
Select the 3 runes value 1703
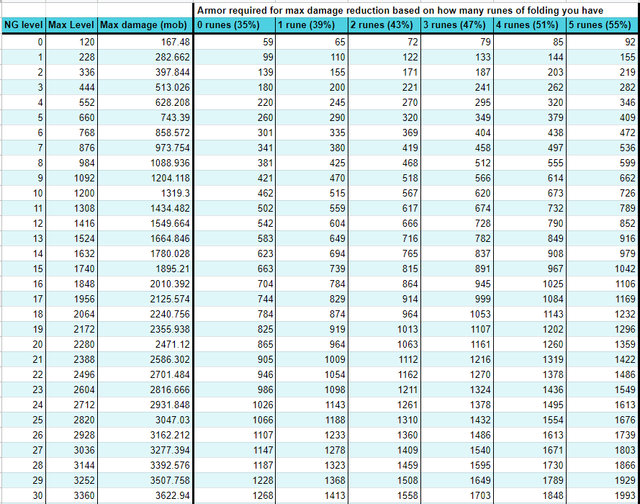tap(457, 495)
